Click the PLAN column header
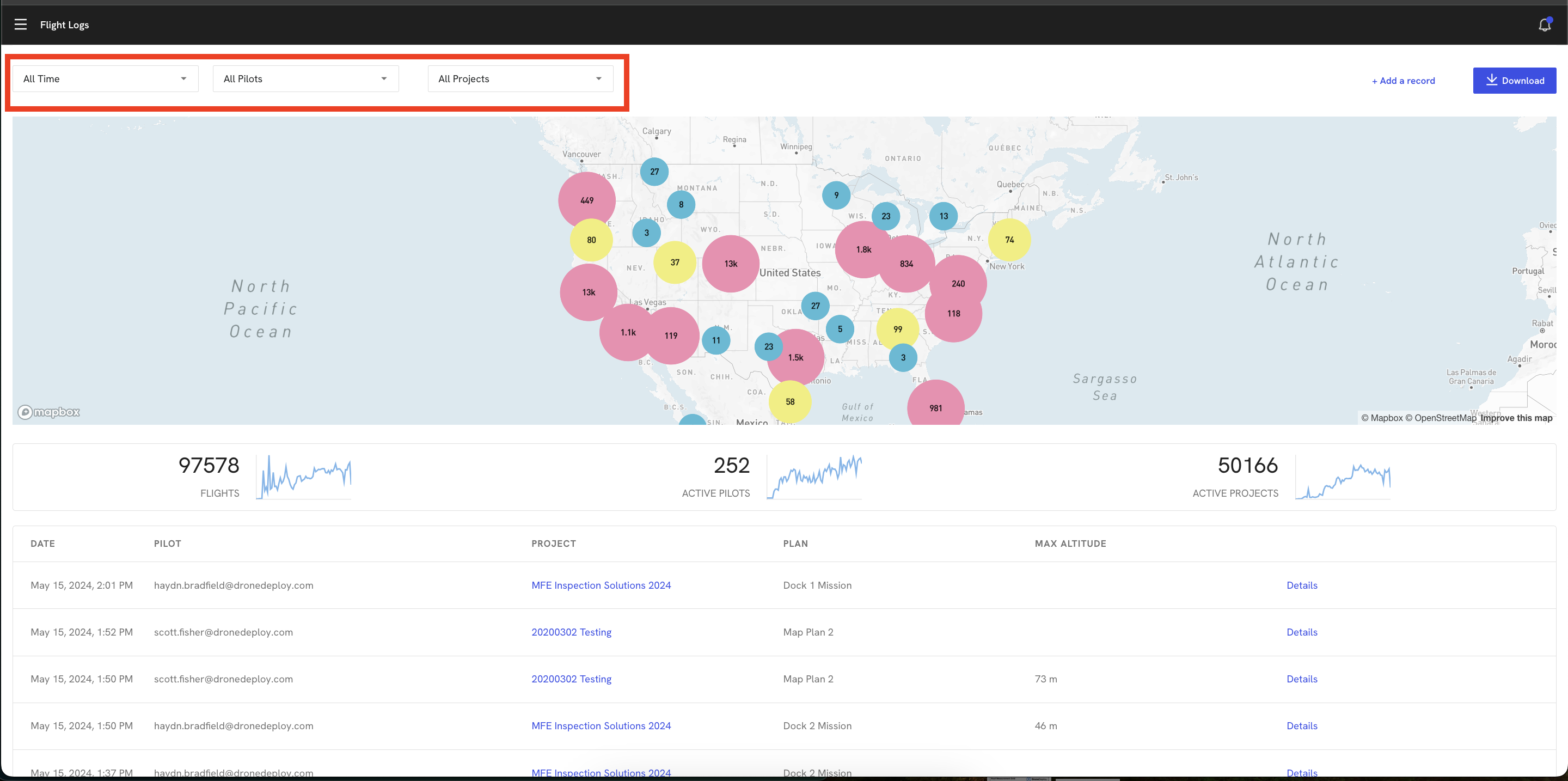The height and width of the screenshot is (781, 1568). click(795, 544)
